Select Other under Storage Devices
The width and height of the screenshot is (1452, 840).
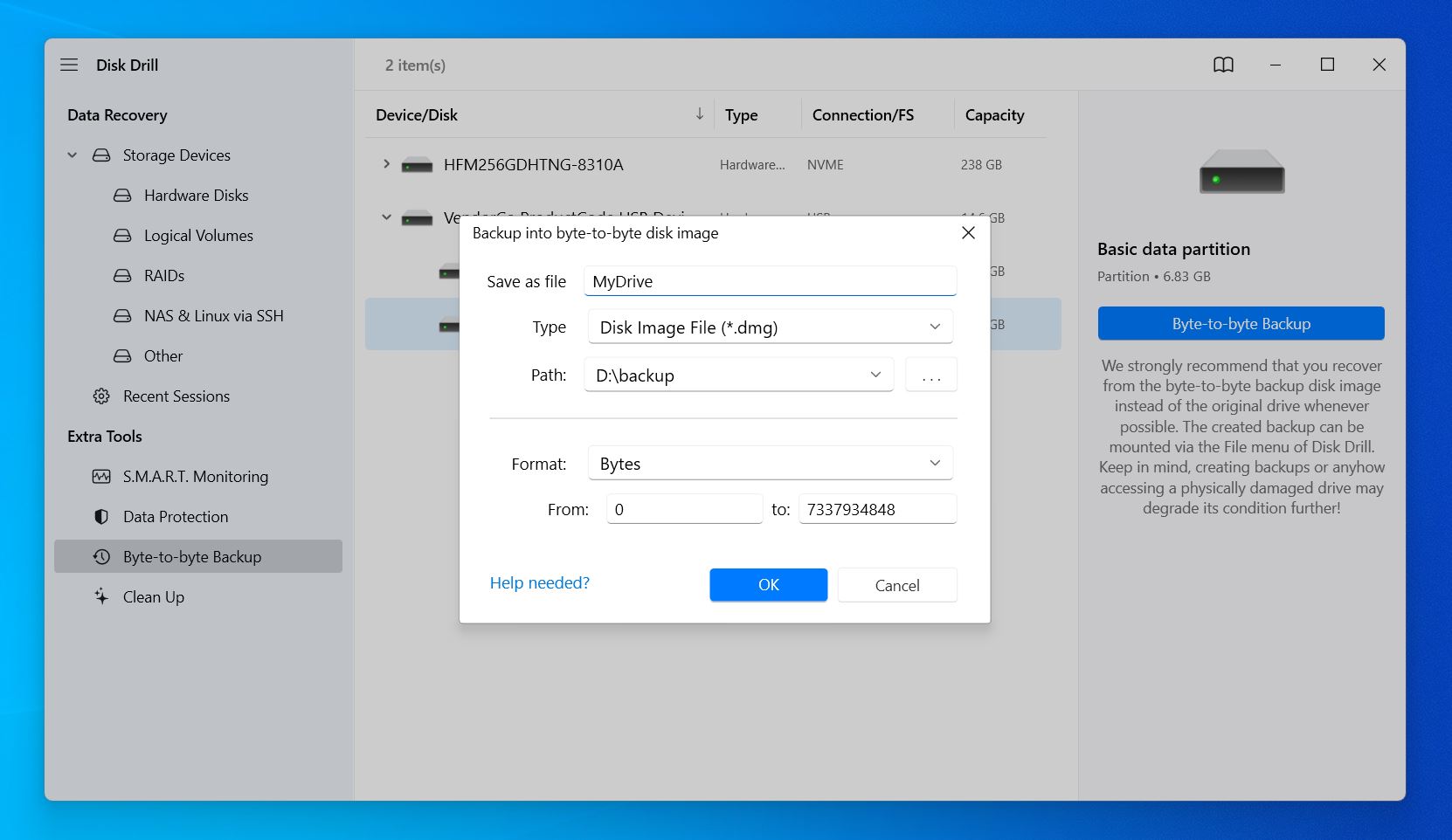(x=163, y=356)
